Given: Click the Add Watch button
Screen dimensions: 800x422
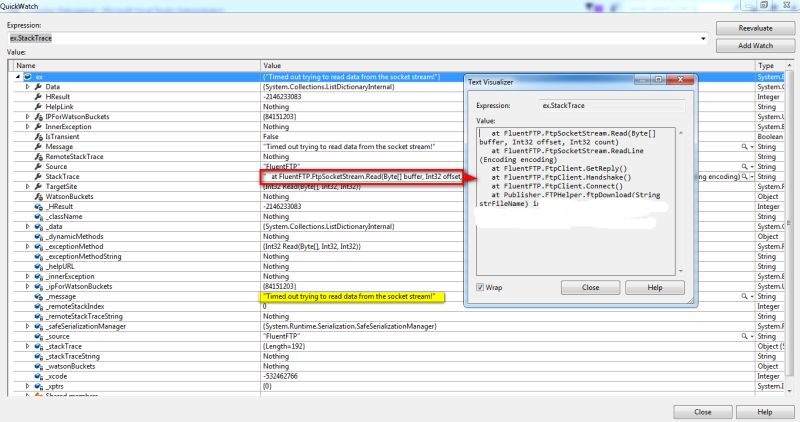Looking at the screenshot, I should point(755,45).
